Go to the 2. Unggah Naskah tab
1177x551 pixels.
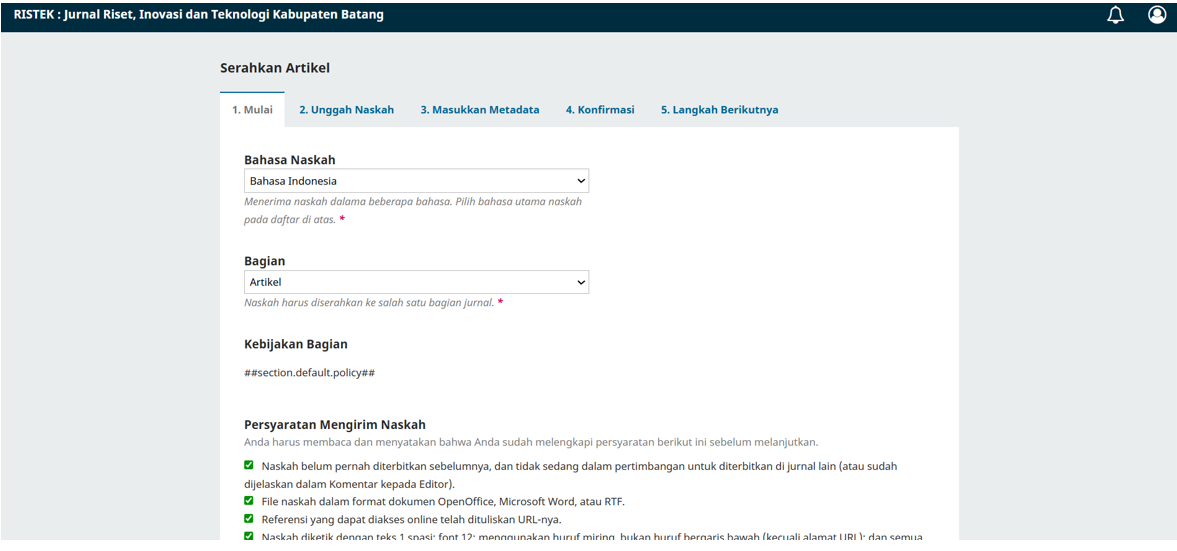click(346, 110)
